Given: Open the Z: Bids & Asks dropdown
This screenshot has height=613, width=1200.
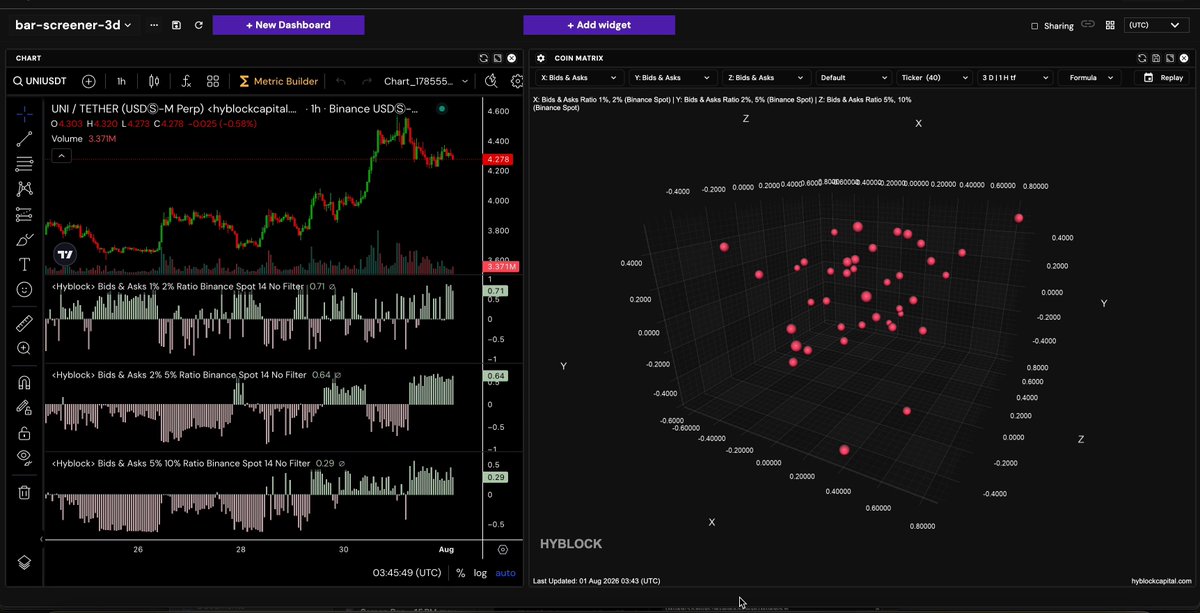Looking at the screenshot, I should coord(766,77).
